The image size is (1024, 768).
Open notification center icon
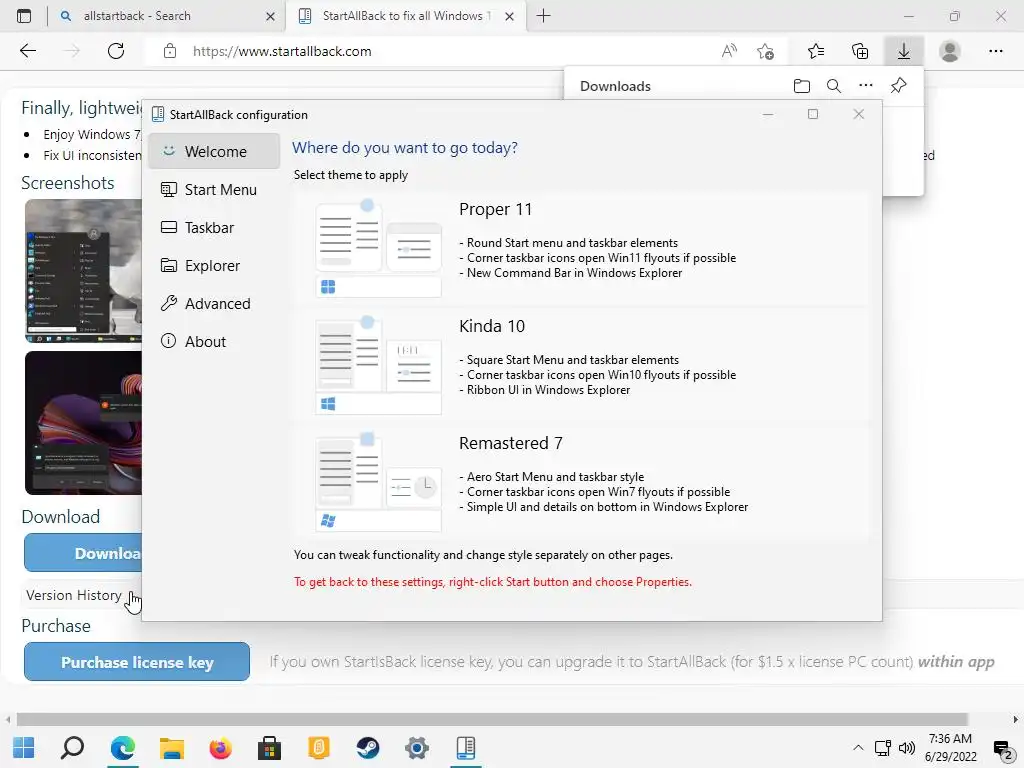(x=1002, y=748)
